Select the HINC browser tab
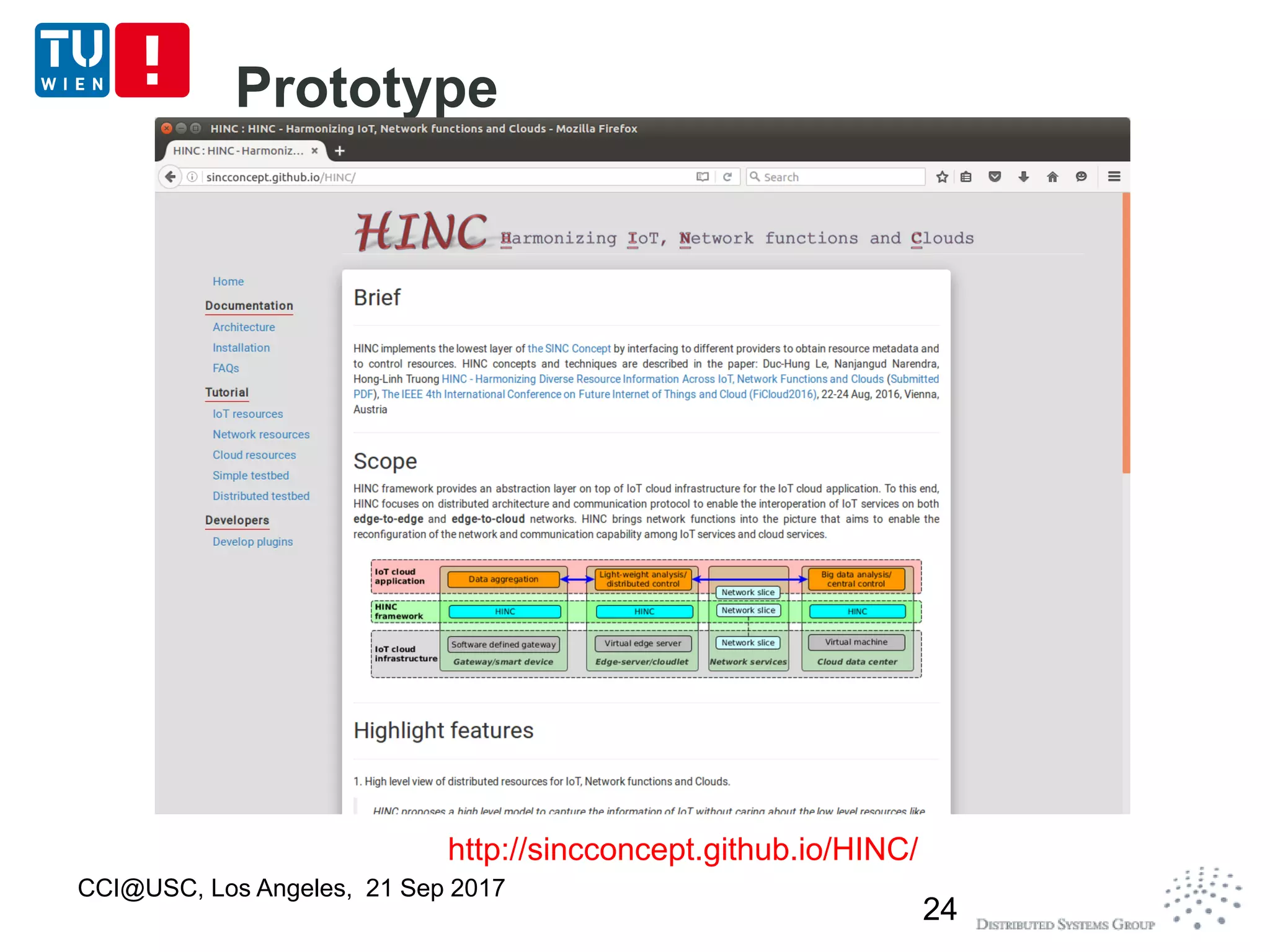Viewport: 1270px width, 952px height. click(238, 151)
